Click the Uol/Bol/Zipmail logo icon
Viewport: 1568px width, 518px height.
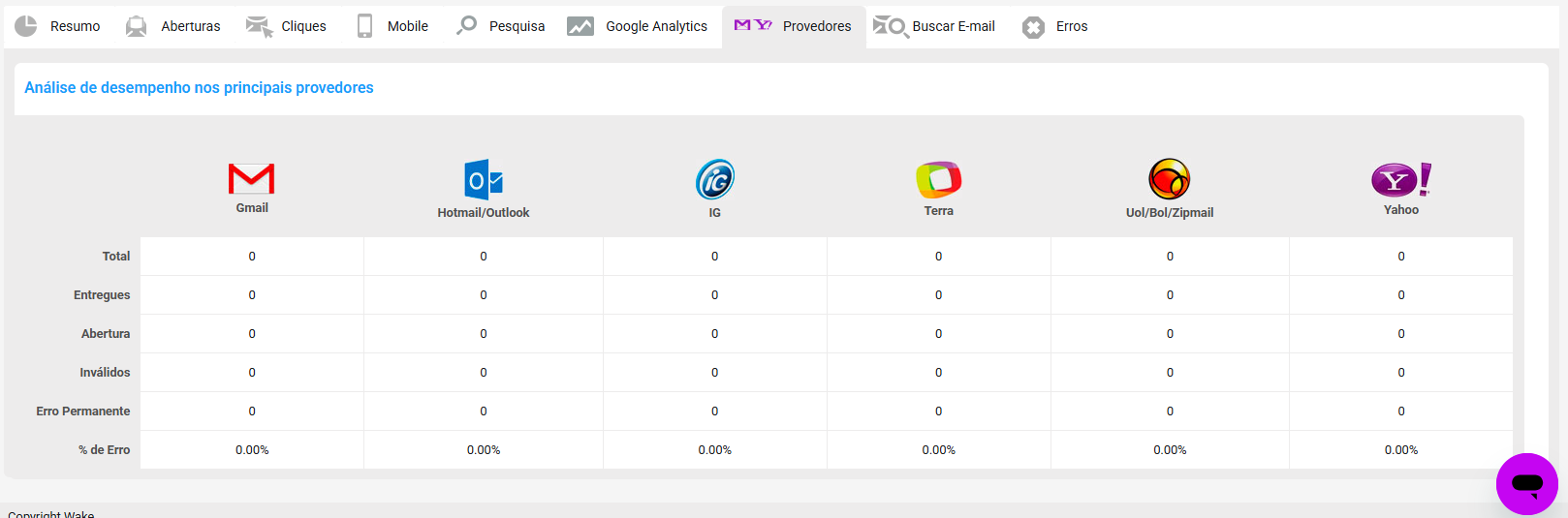(1170, 179)
